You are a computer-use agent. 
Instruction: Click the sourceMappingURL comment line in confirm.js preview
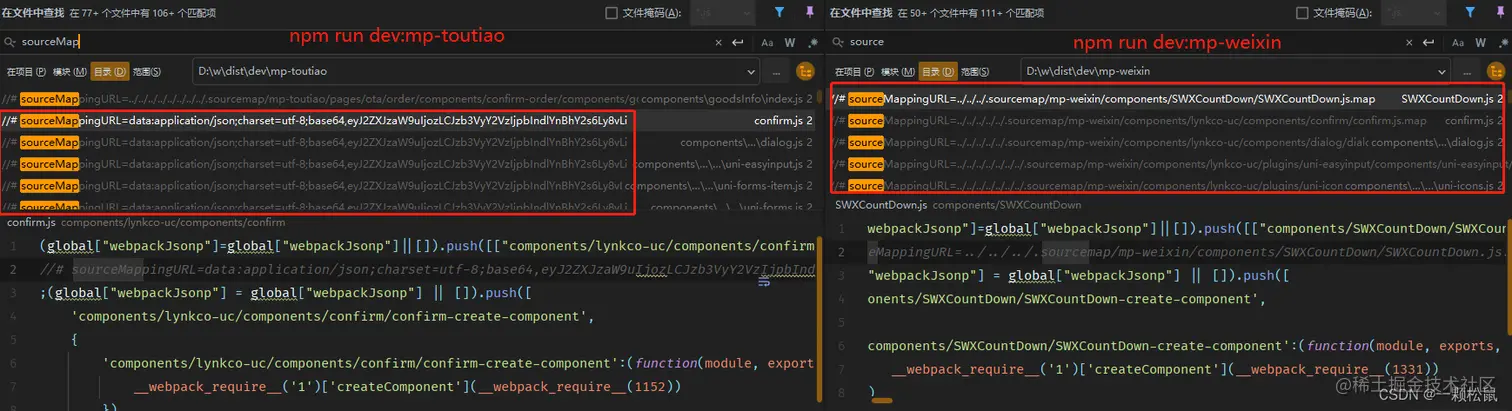click(x=428, y=271)
